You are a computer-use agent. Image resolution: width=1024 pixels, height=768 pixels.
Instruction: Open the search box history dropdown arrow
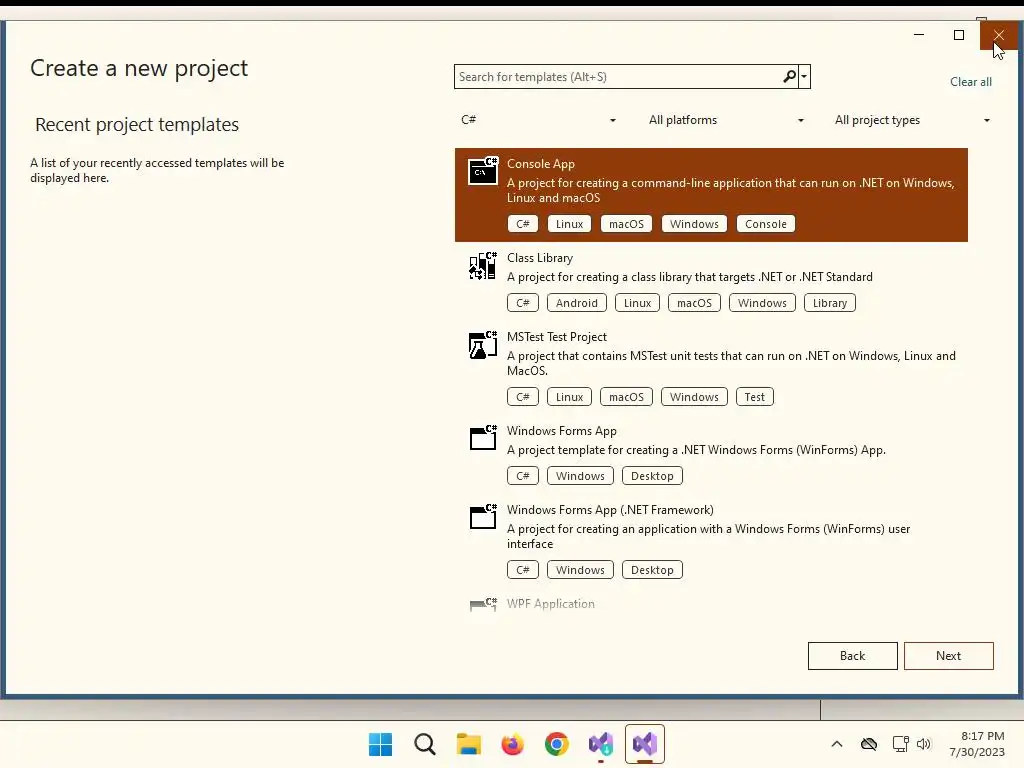[x=804, y=76]
